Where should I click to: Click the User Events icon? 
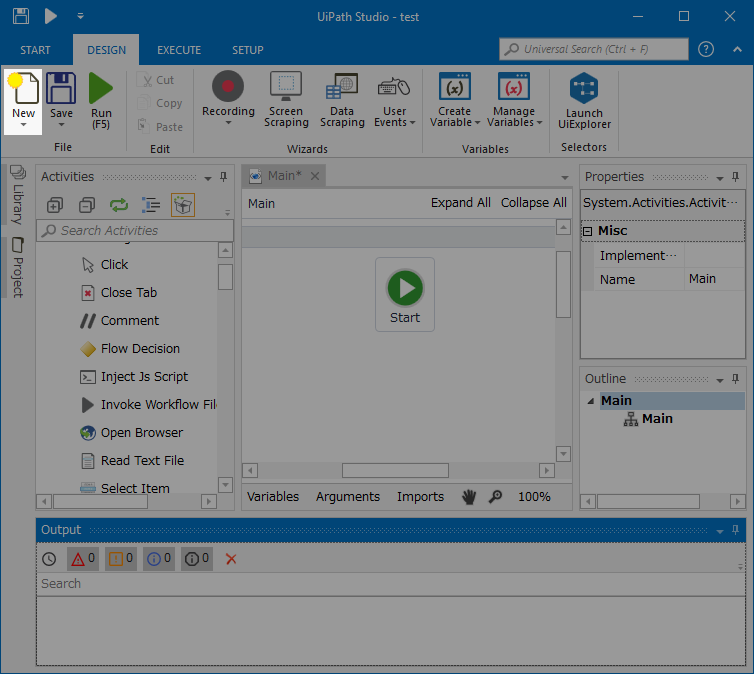click(x=394, y=87)
